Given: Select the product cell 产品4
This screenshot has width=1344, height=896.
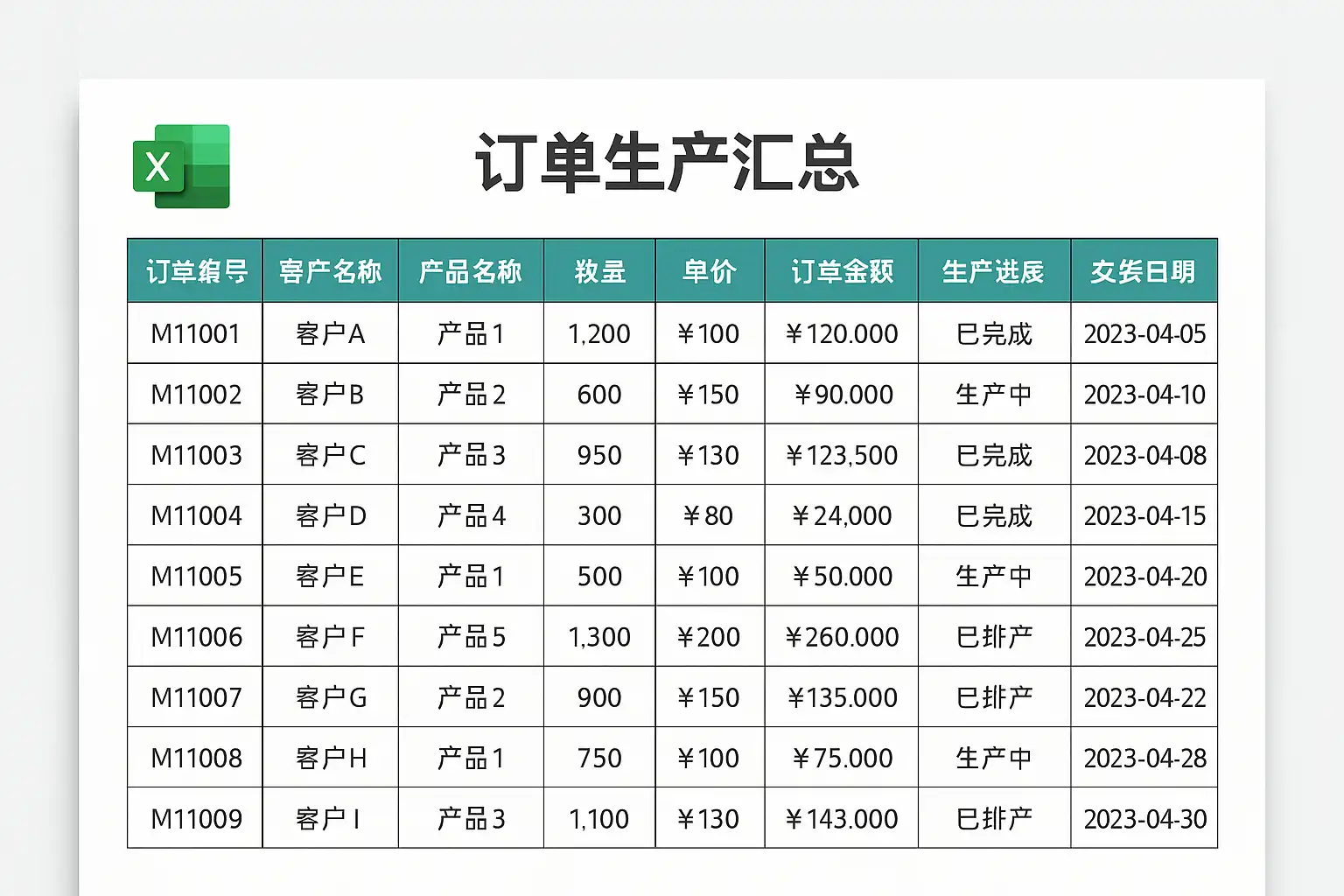Looking at the screenshot, I should [471, 515].
